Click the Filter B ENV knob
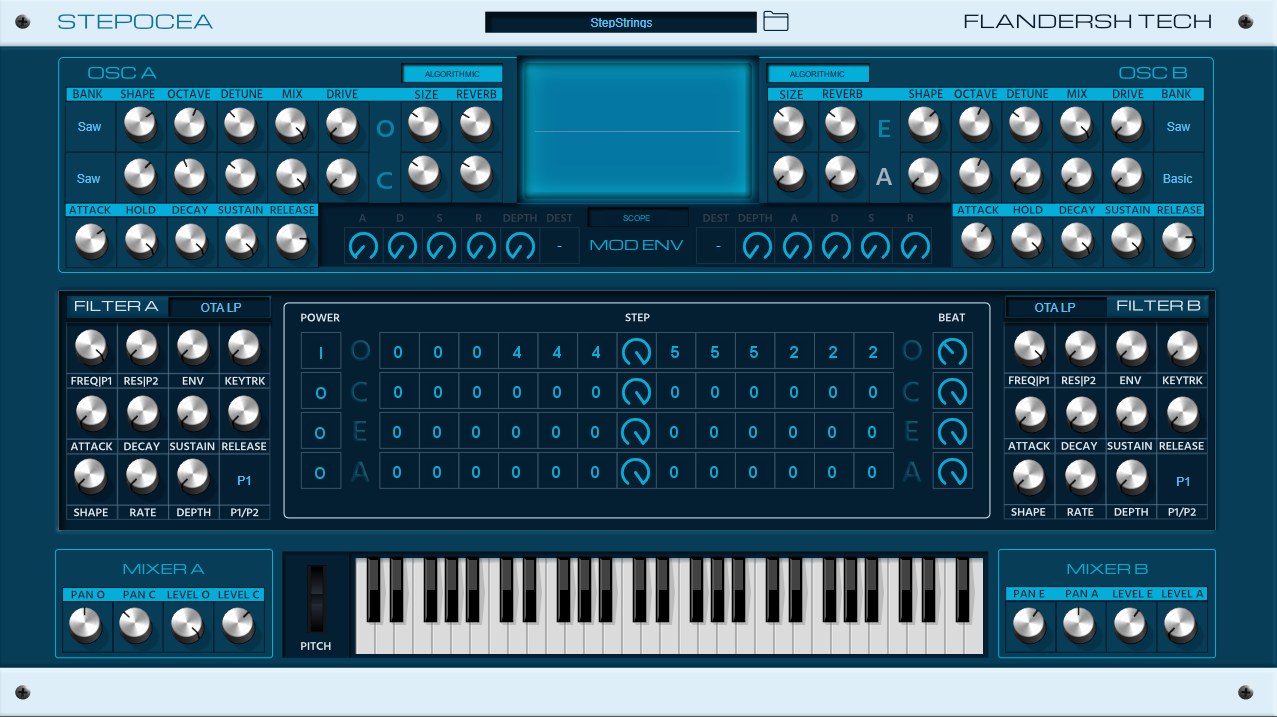This screenshot has width=1277, height=717. 1131,349
